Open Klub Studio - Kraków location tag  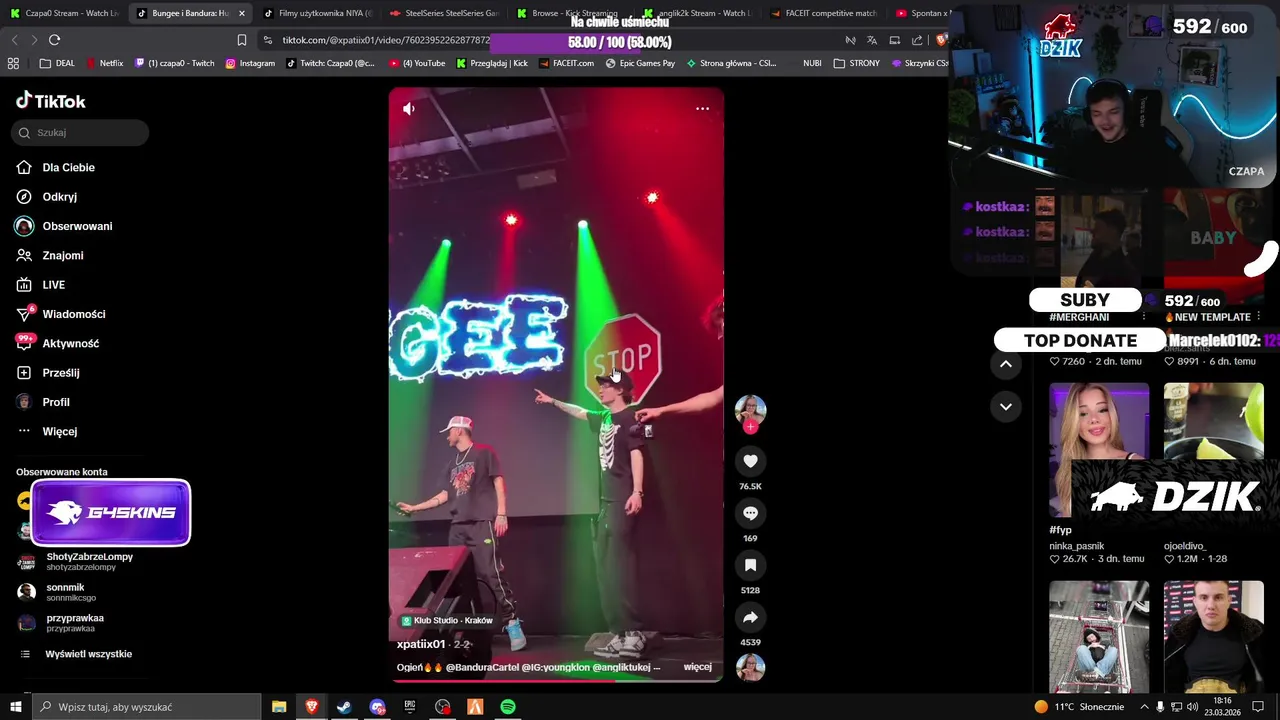click(x=447, y=620)
